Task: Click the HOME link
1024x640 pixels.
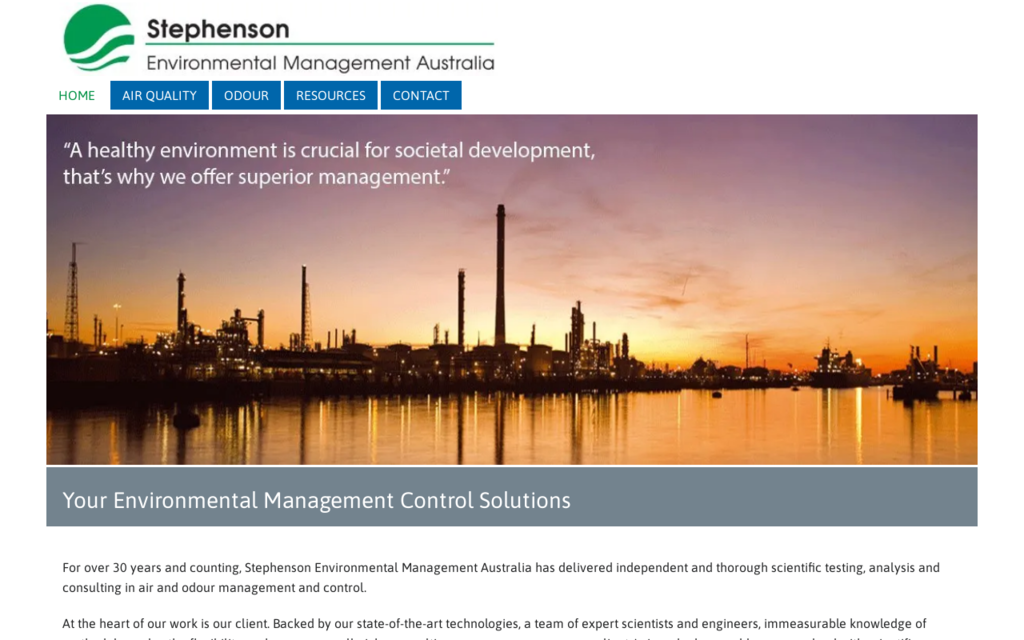Action: click(x=76, y=95)
